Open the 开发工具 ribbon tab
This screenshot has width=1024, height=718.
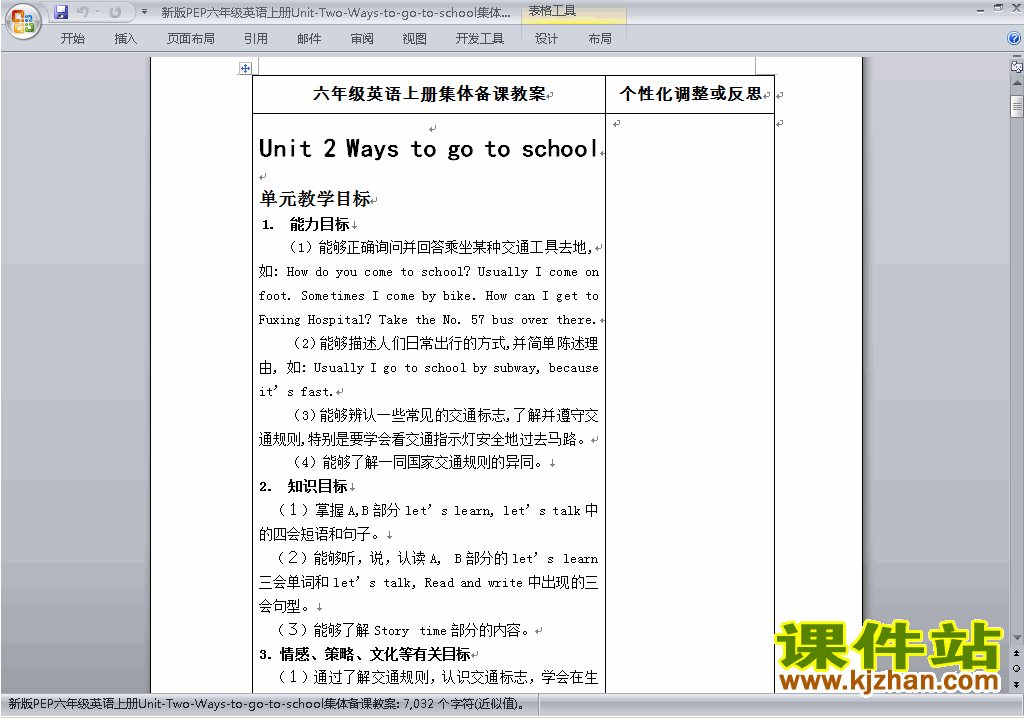[479, 39]
